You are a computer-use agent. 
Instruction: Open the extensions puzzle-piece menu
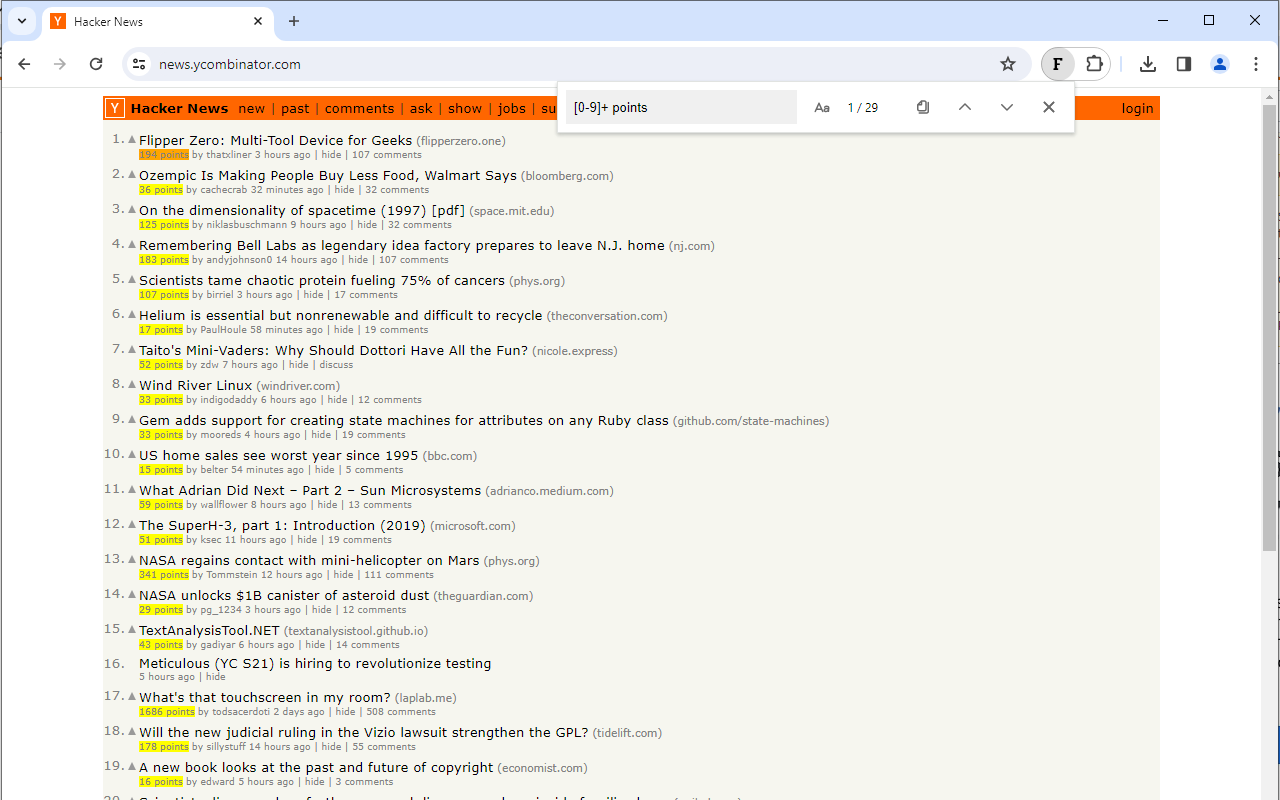coord(1093,63)
